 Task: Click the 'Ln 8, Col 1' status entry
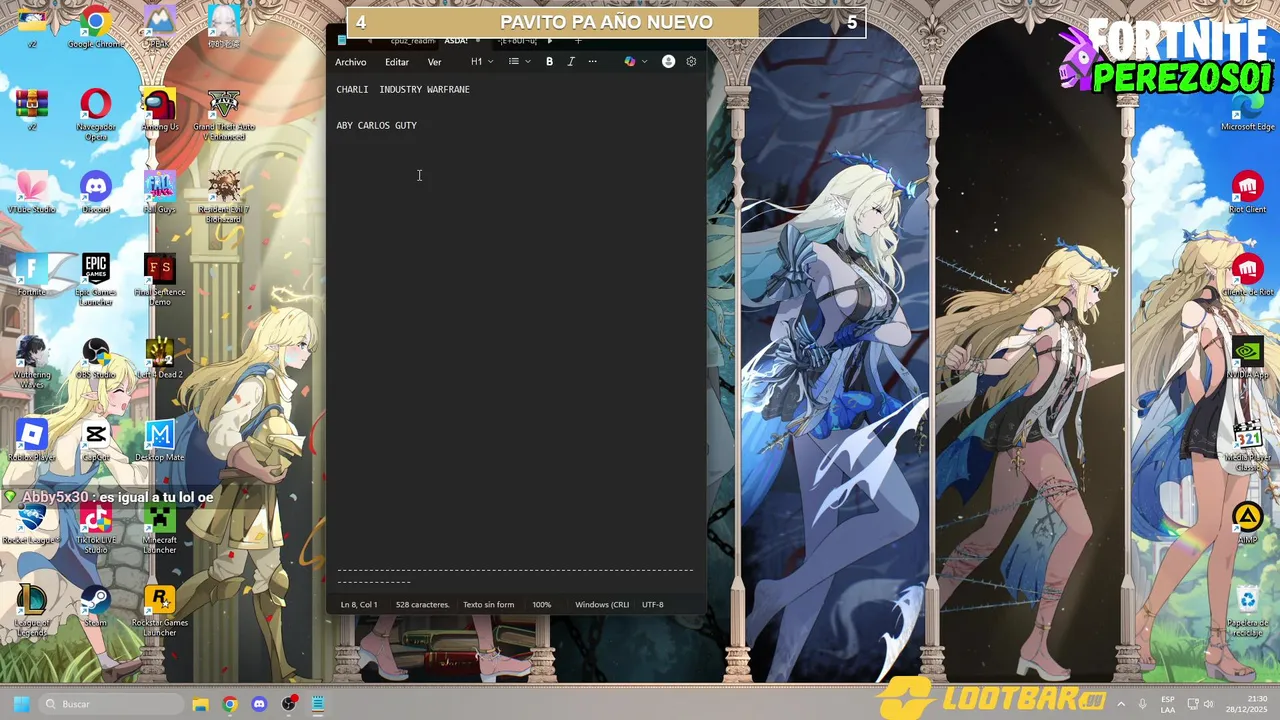click(359, 604)
